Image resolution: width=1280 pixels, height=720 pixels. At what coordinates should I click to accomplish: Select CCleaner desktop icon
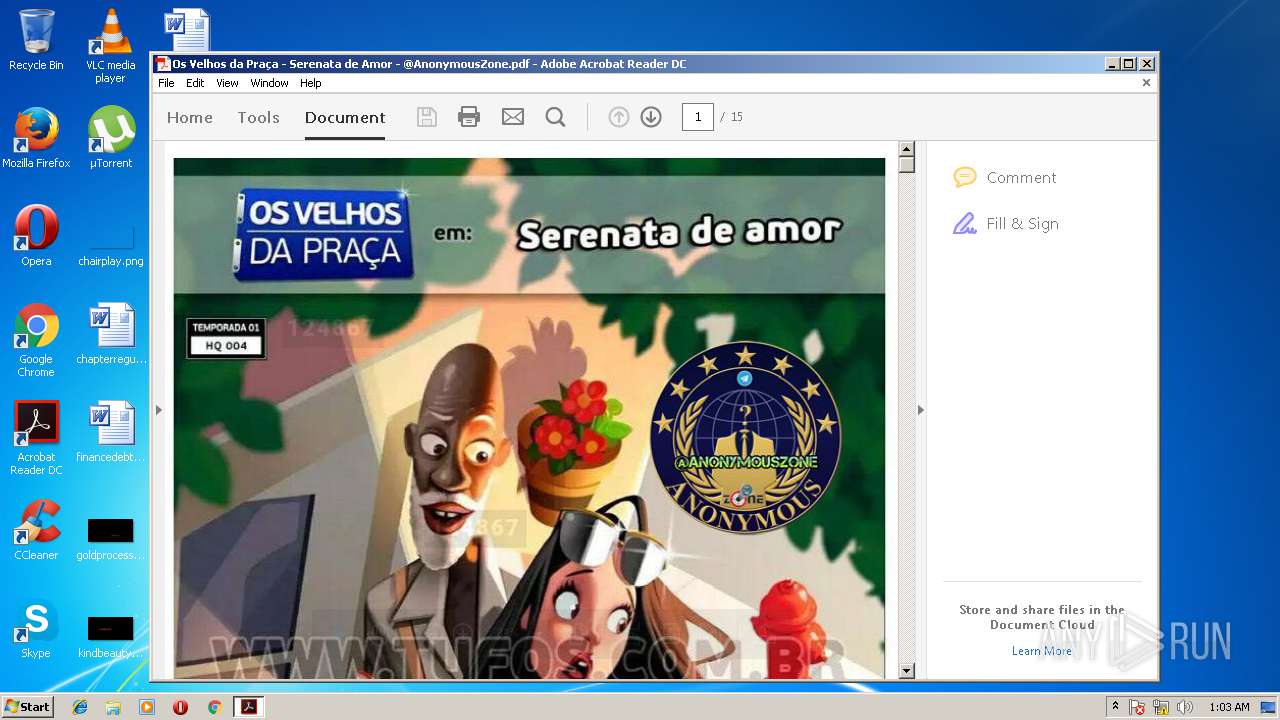36,530
